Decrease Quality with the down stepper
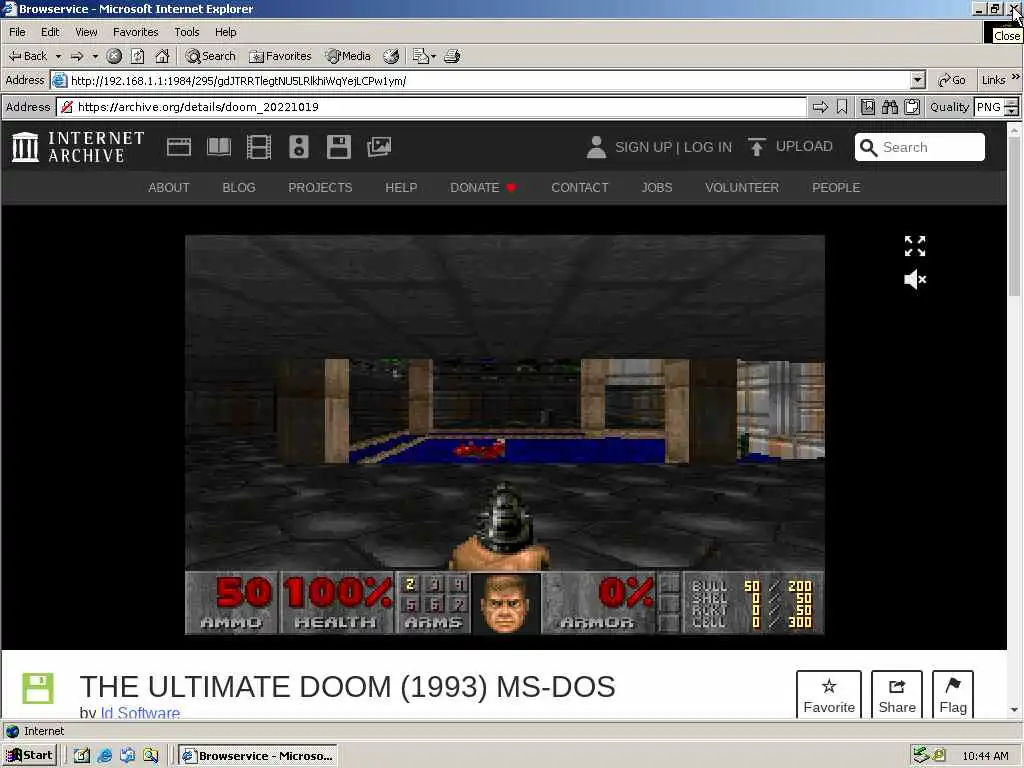 coord(1012,112)
